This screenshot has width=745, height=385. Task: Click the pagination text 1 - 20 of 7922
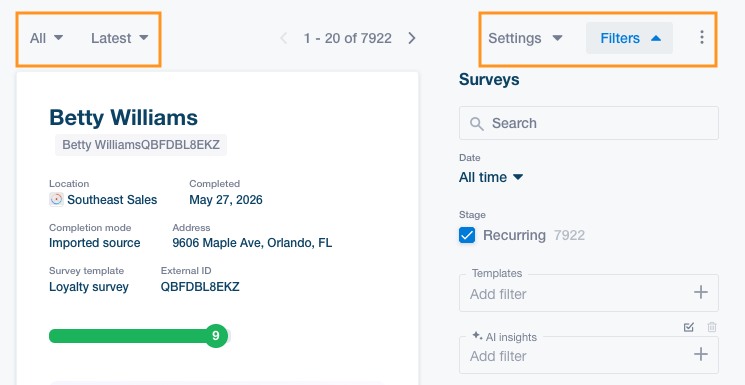[348, 38]
